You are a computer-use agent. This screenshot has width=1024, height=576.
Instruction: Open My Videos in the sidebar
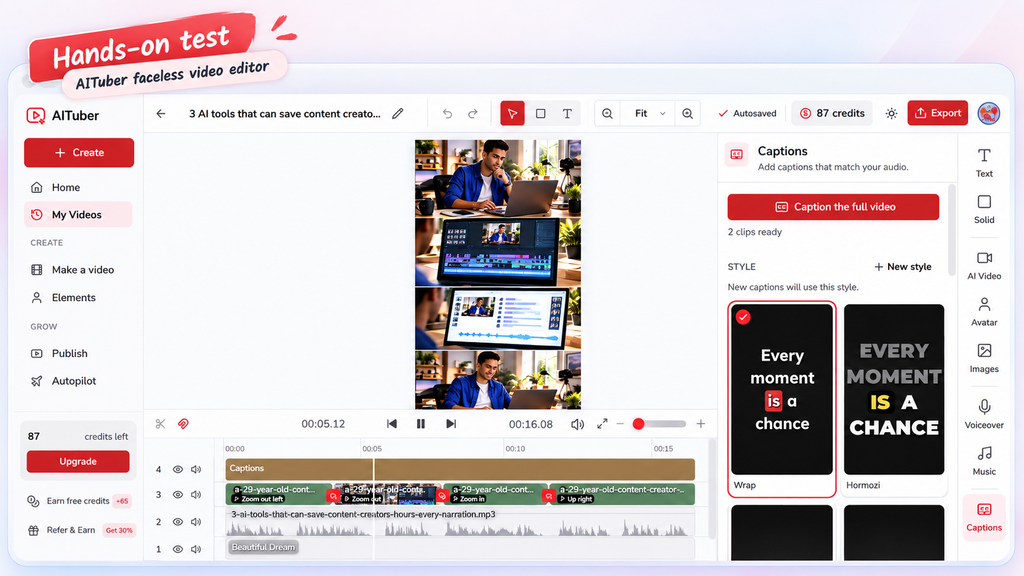click(78, 215)
